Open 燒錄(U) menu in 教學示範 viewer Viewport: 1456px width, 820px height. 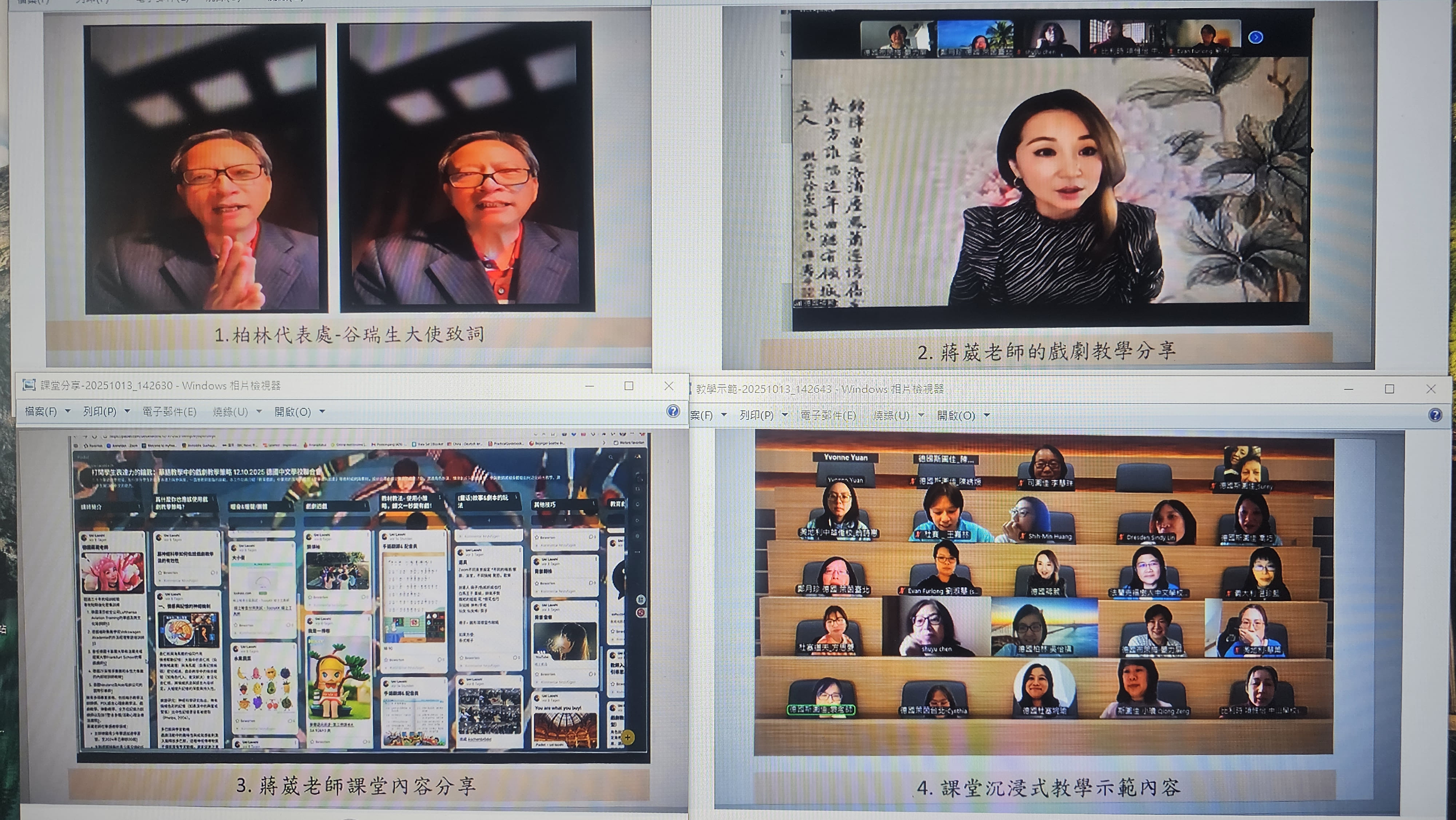pyautogui.click(x=891, y=416)
